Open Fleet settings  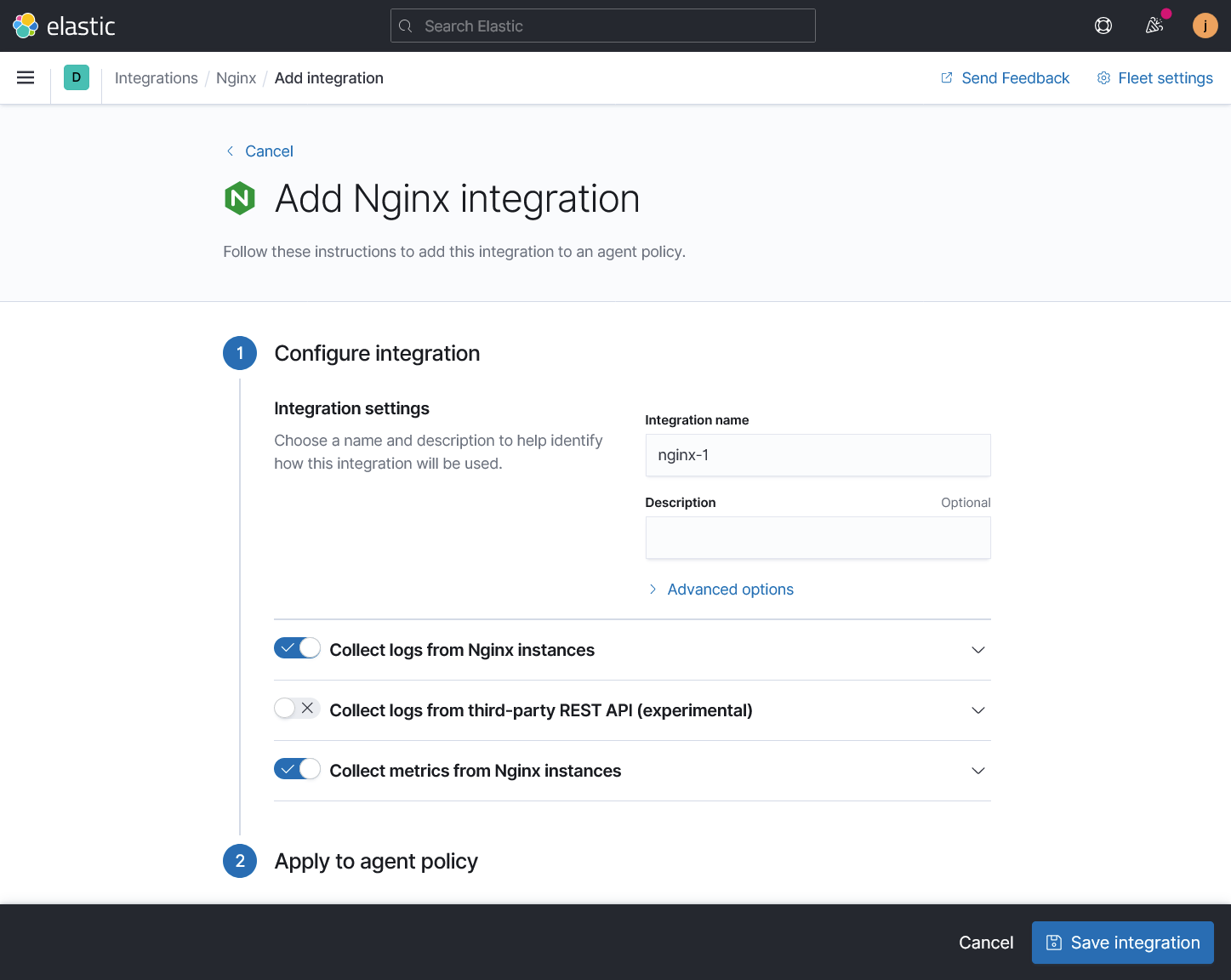1155,77
